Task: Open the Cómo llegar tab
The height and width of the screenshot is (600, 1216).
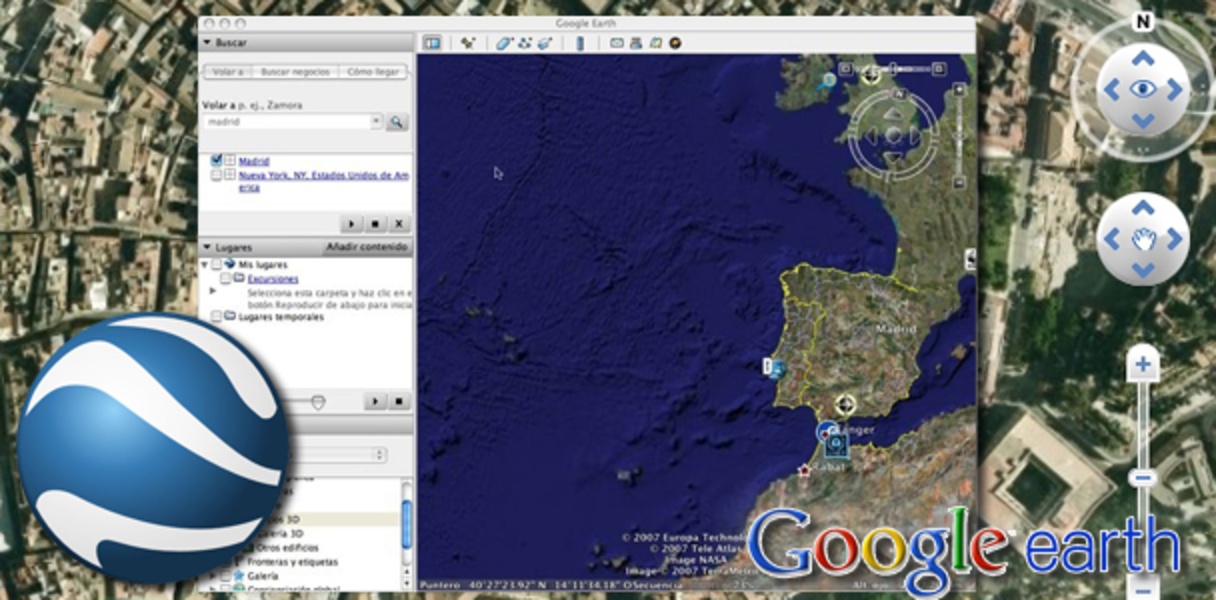Action: tap(373, 72)
